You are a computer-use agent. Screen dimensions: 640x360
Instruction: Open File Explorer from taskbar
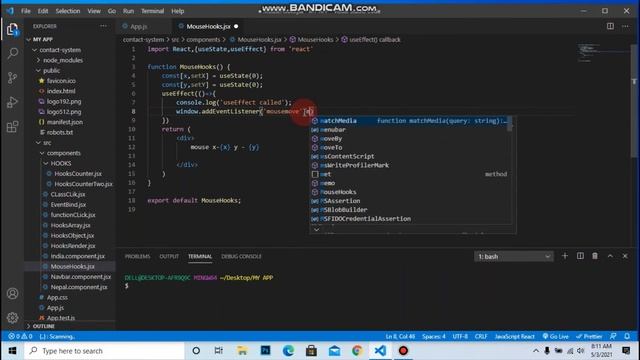click(242, 351)
